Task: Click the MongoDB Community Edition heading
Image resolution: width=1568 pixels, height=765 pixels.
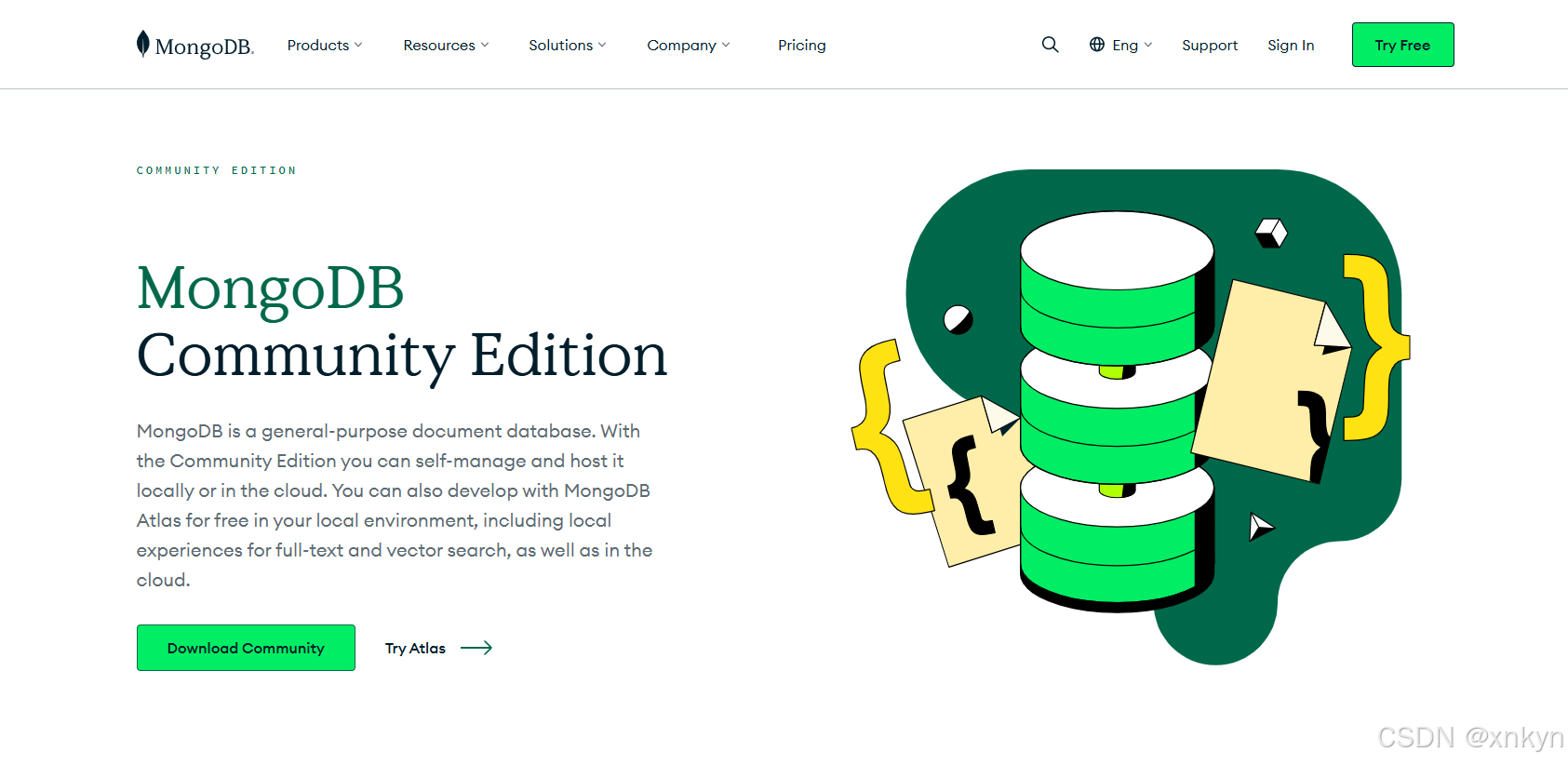Action: pos(402,322)
